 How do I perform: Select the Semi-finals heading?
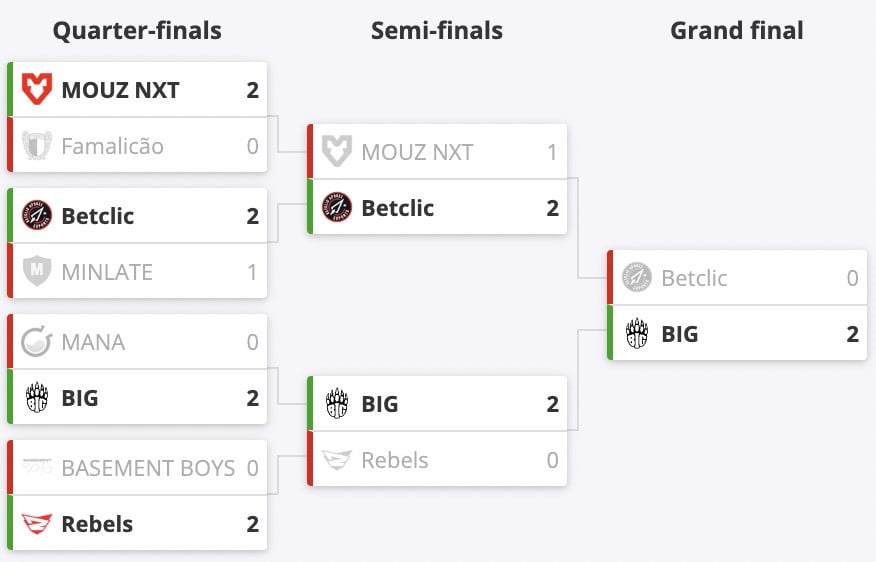tap(437, 31)
